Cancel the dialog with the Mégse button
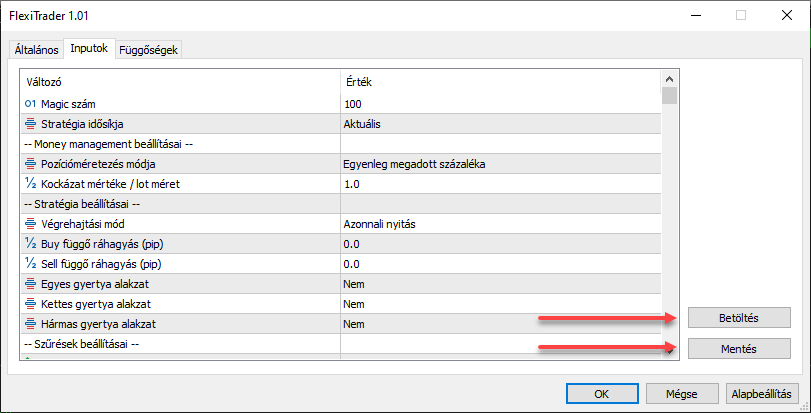The height and width of the screenshot is (413, 811). click(681, 394)
